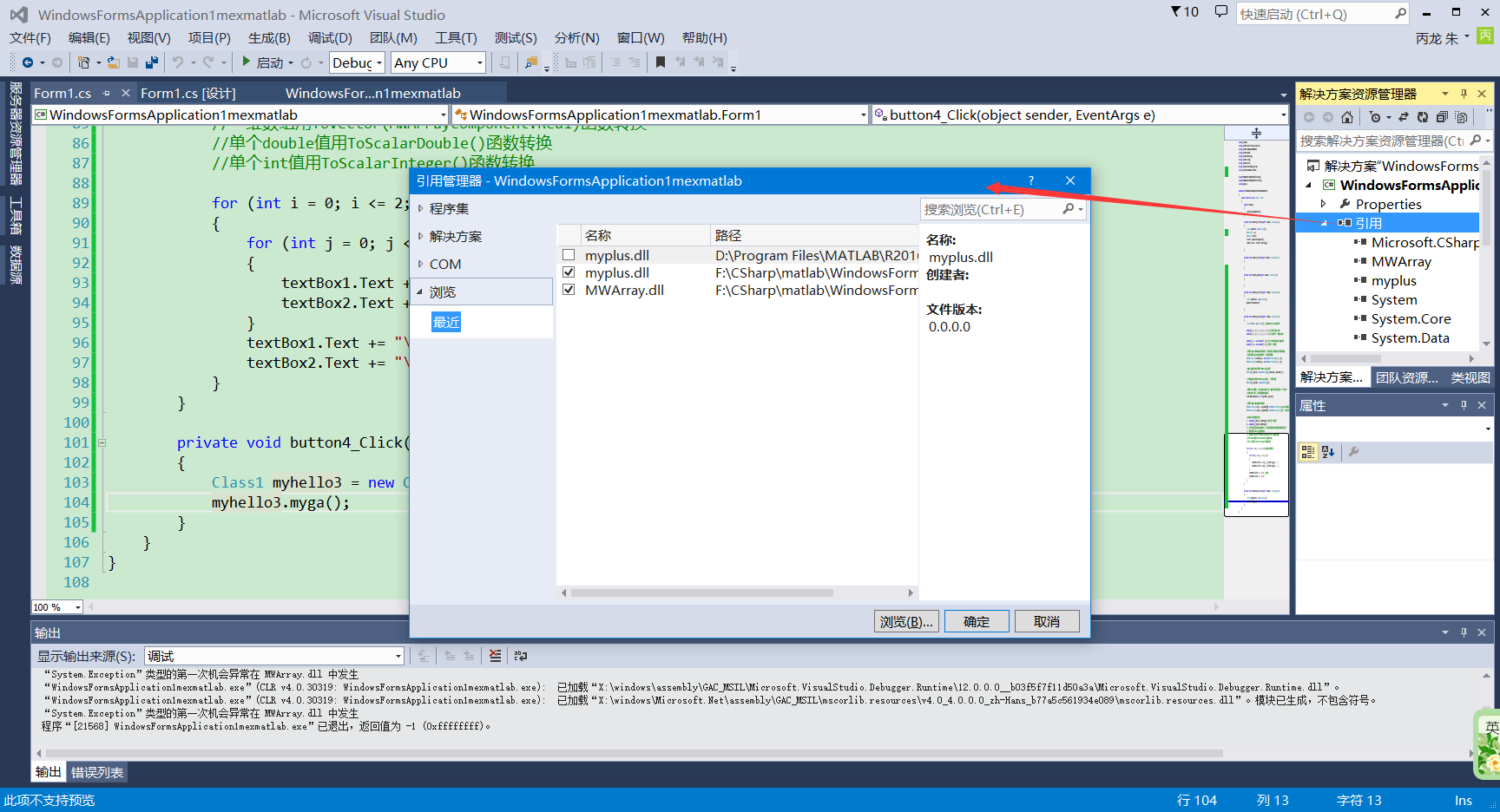The height and width of the screenshot is (812, 1500).
Task: Click the home icon in Solution Explorer
Action: [x=1347, y=117]
